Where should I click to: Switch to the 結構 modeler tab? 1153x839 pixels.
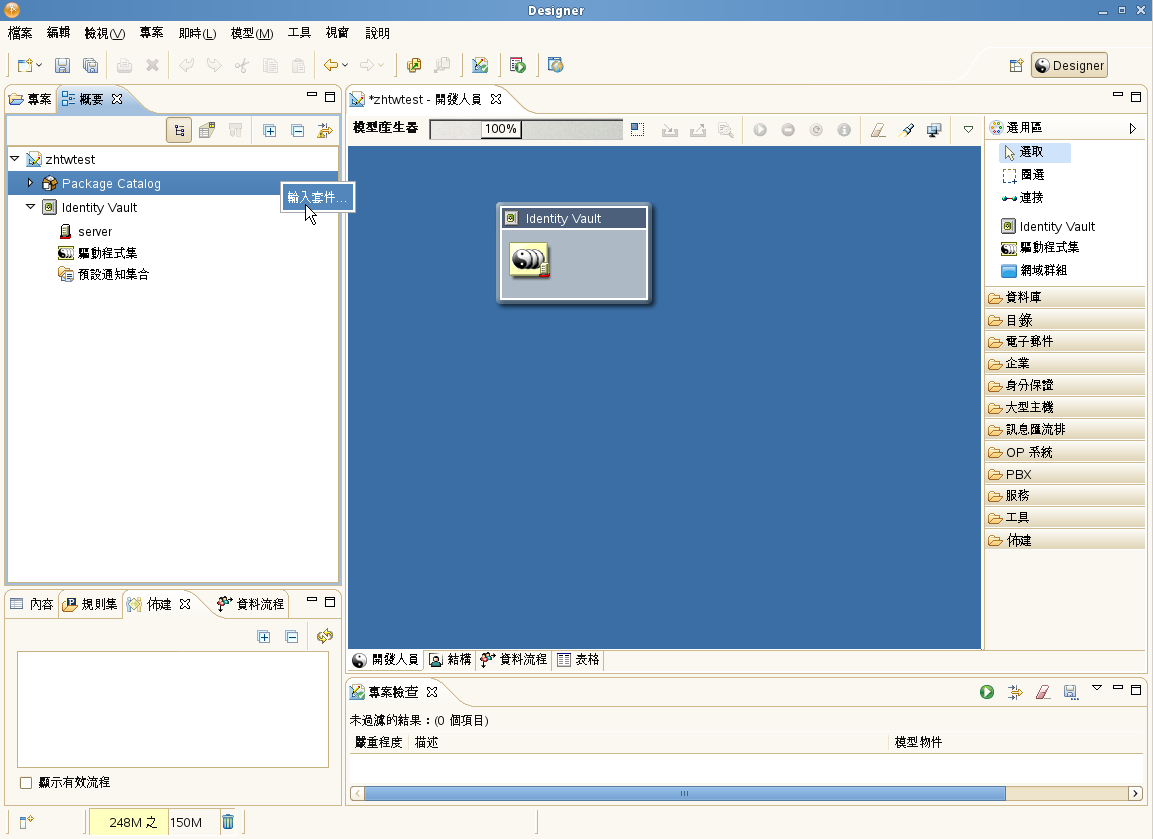450,660
